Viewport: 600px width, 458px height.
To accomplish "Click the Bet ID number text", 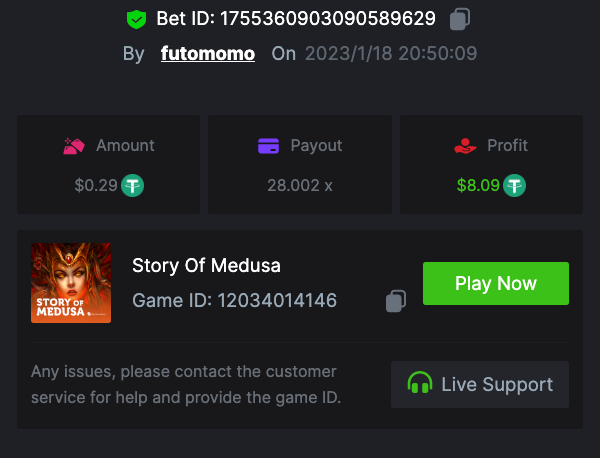I will tap(296, 18).
